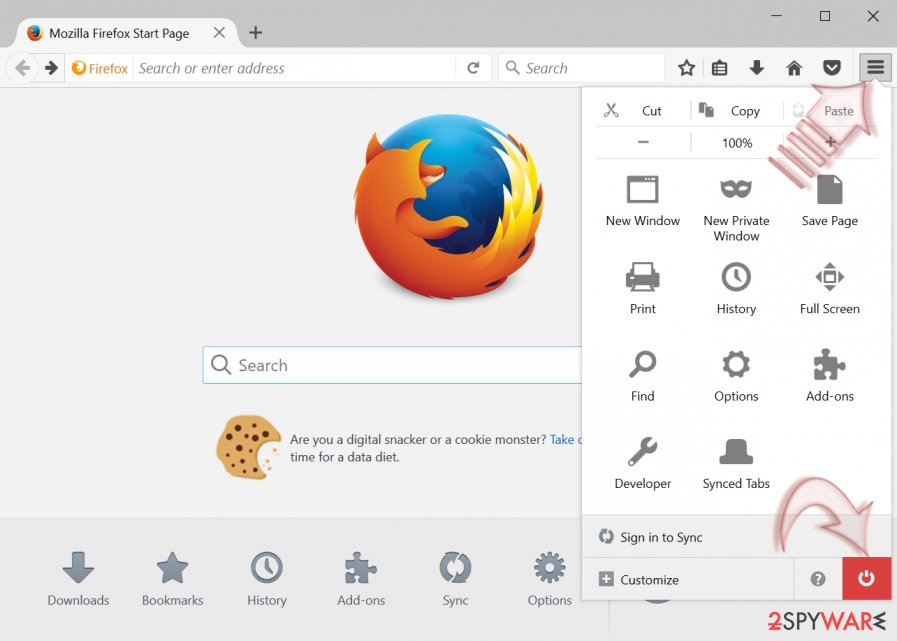Click the Pocket icon in toolbar

pos(832,68)
